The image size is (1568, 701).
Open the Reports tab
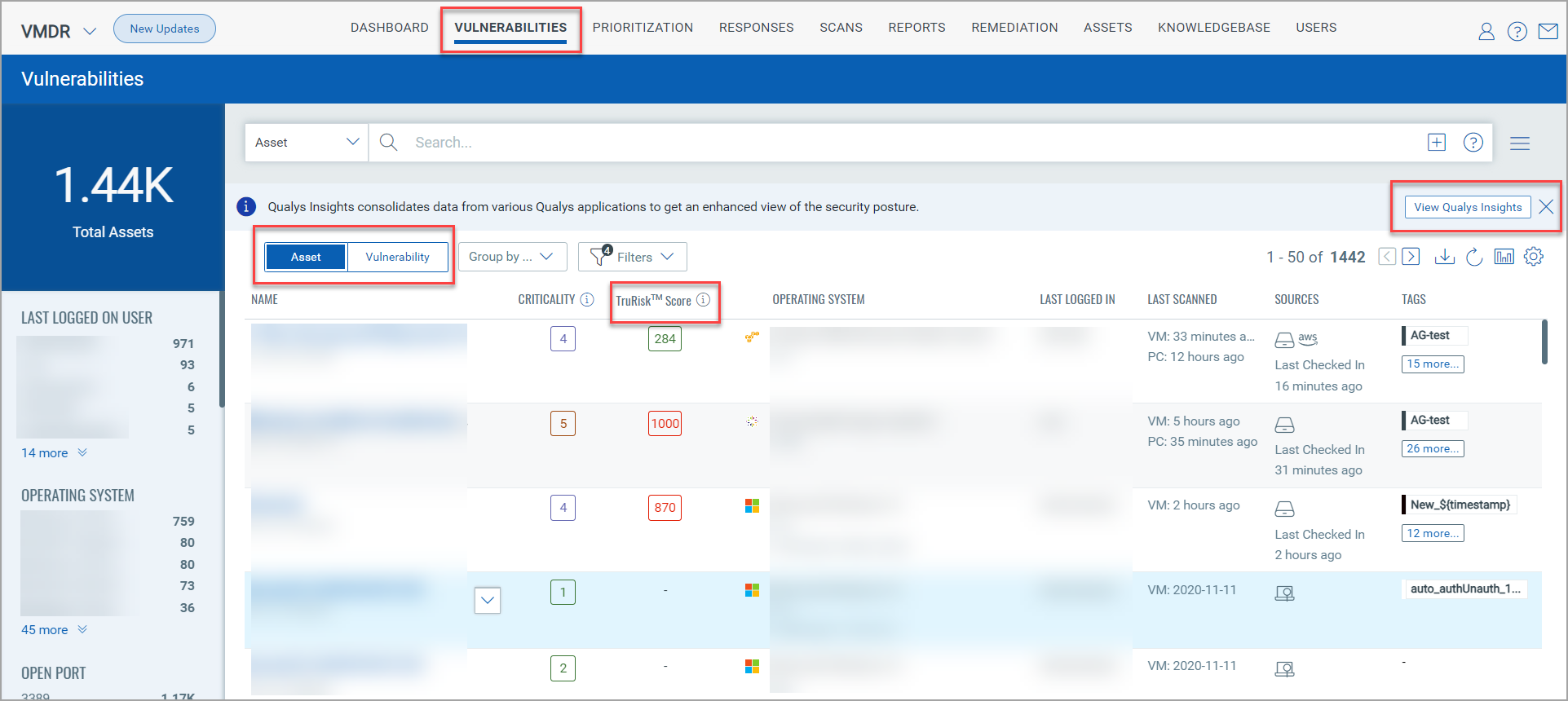pyautogui.click(x=917, y=28)
